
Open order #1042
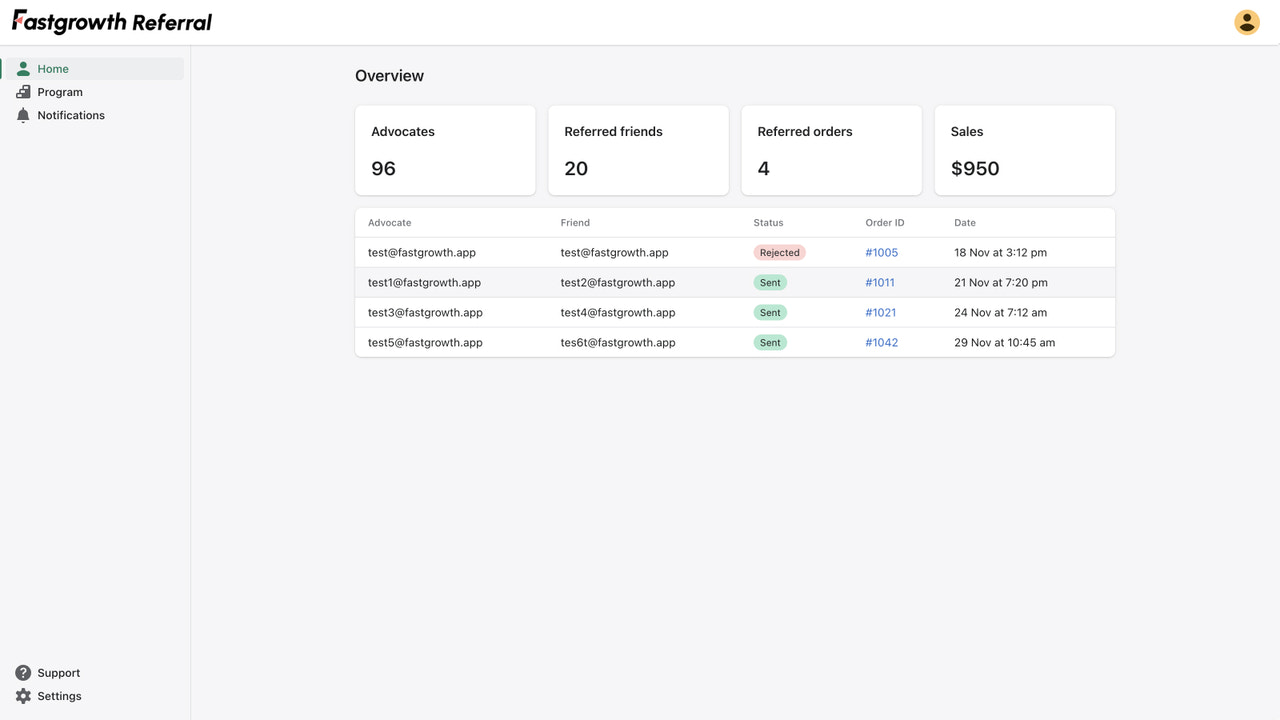coord(881,342)
